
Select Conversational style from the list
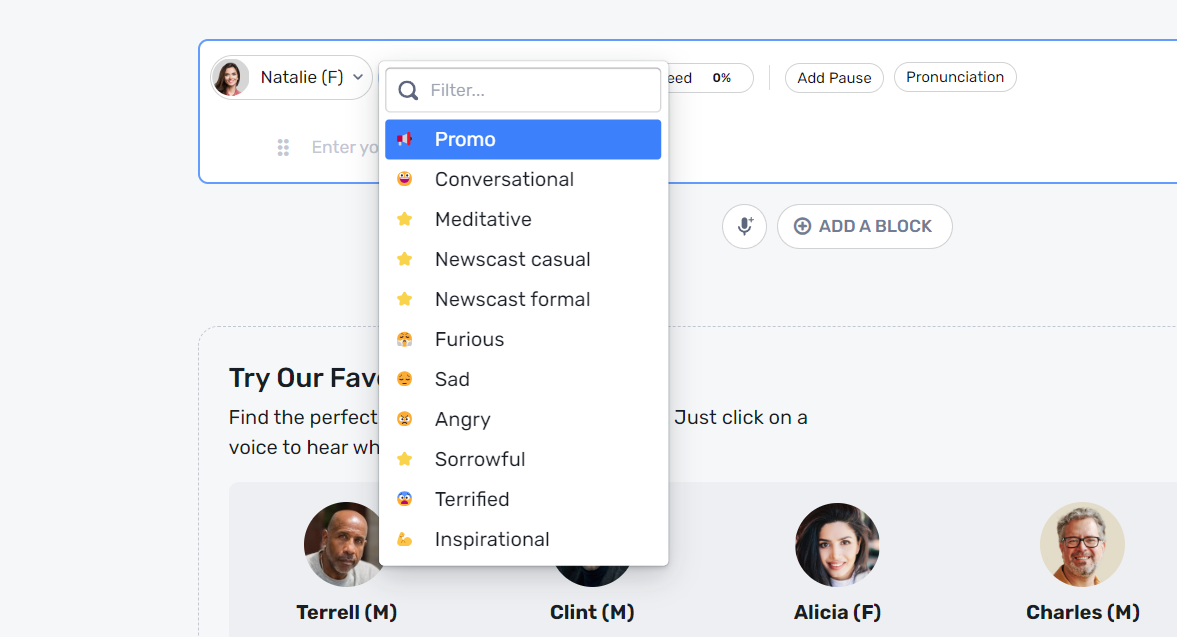tap(504, 180)
